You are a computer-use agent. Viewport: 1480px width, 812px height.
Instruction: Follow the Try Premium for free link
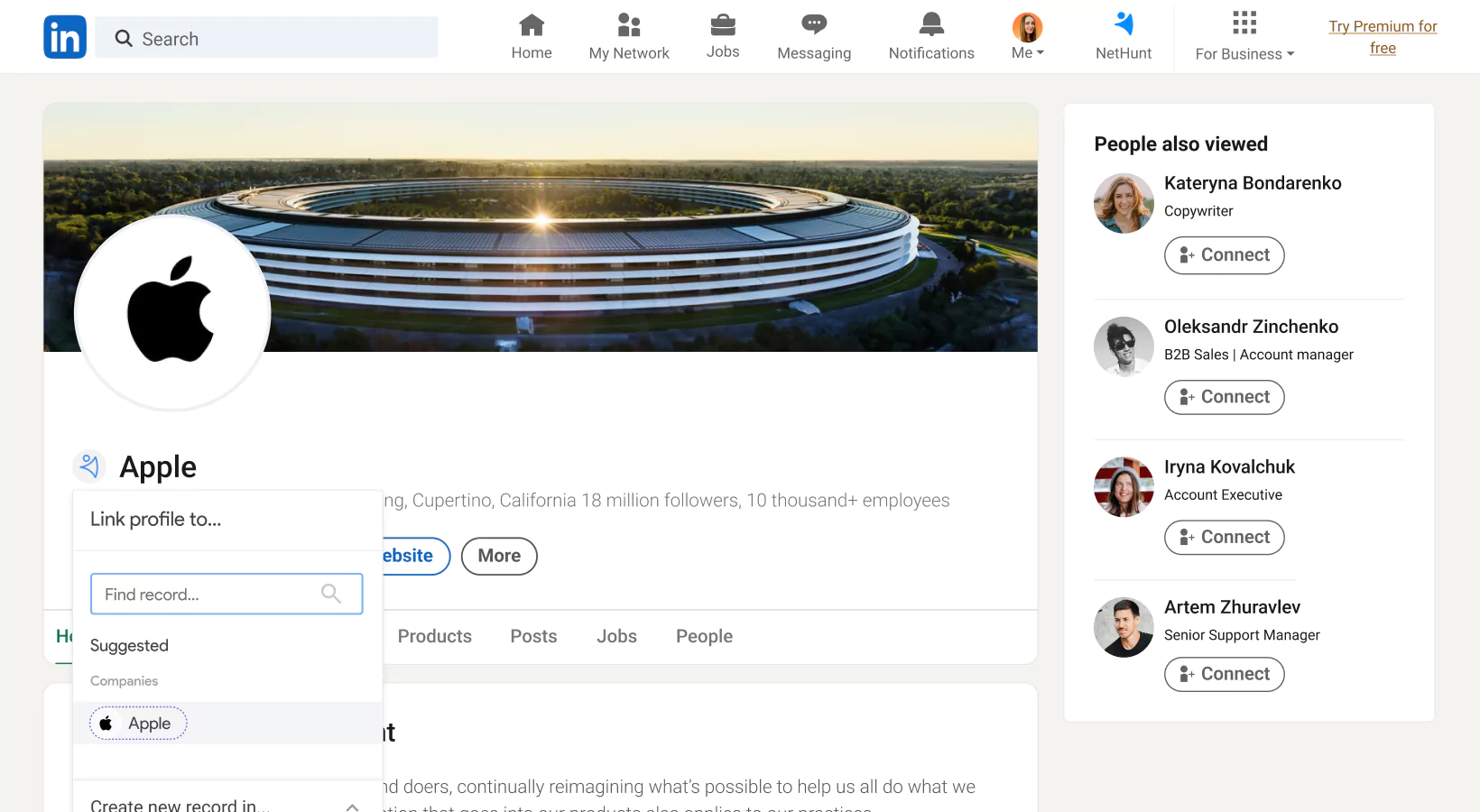pyautogui.click(x=1383, y=37)
